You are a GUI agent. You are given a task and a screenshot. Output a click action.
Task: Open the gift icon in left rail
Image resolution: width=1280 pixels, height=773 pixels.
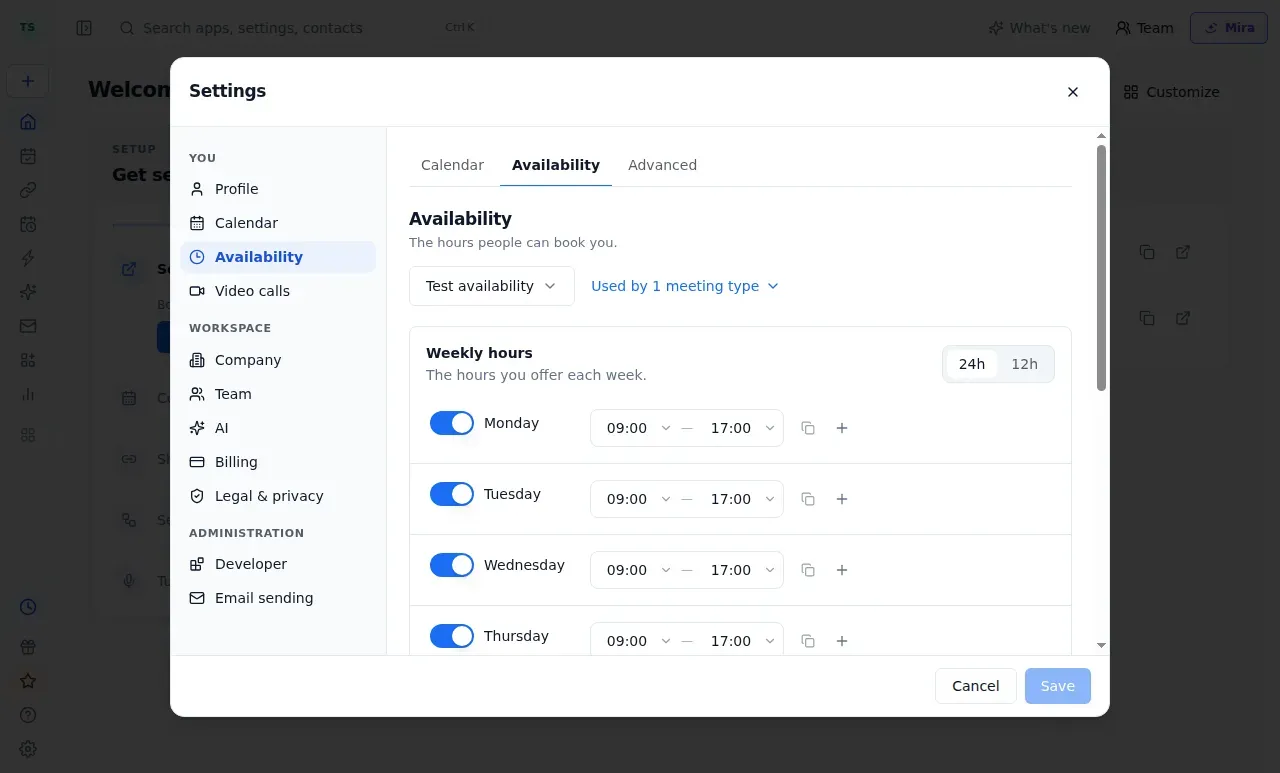[x=28, y=647]
